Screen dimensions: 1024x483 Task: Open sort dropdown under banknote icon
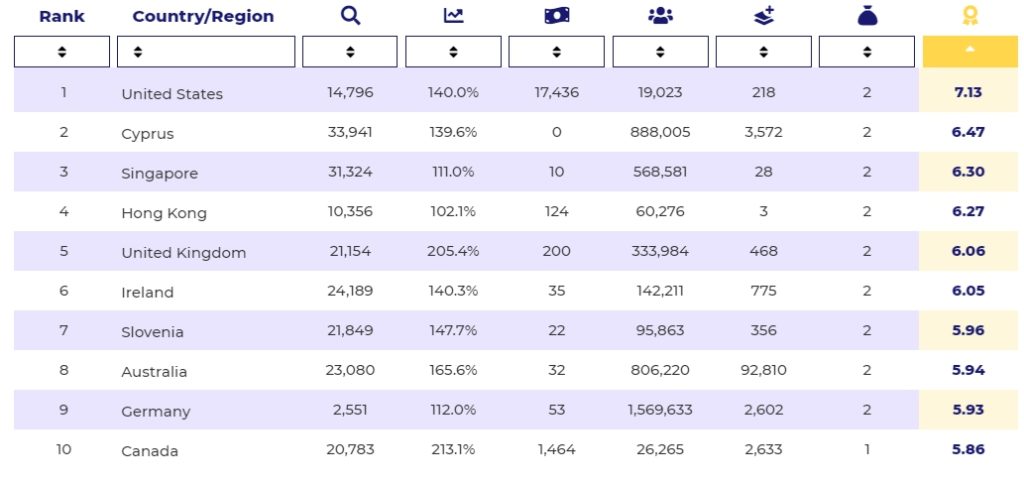[x=556, y=52]
